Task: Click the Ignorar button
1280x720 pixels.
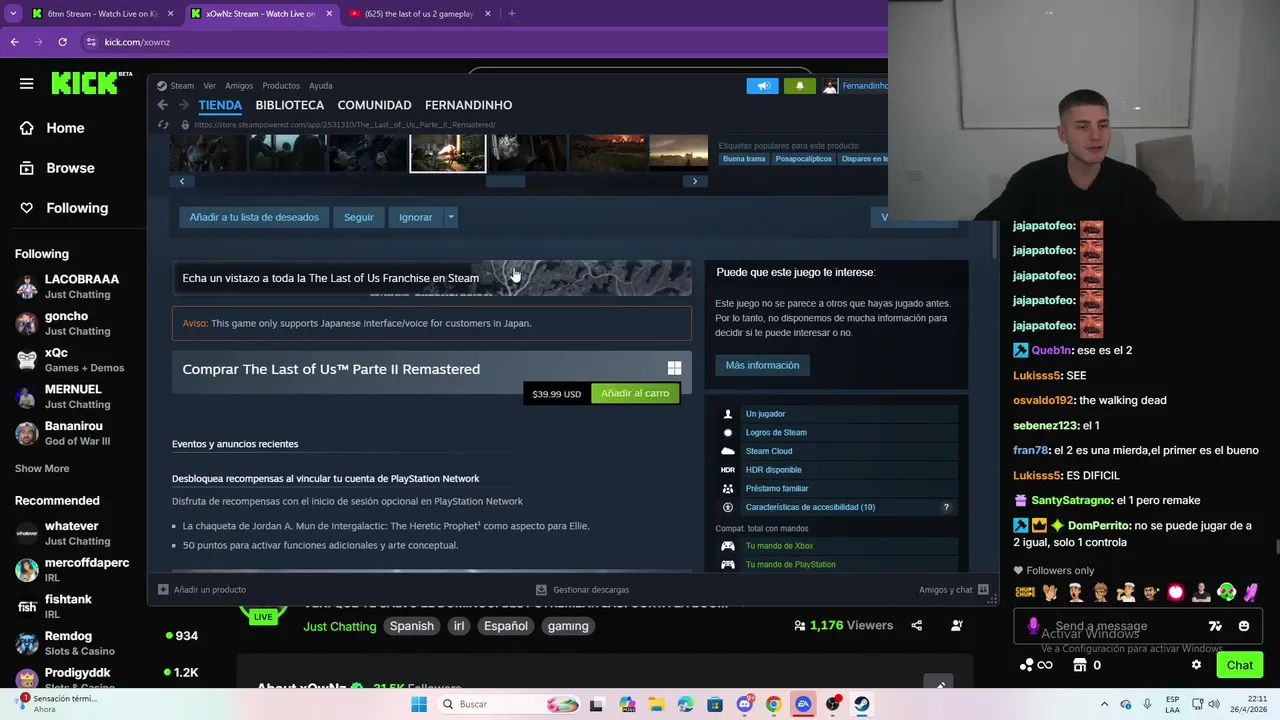Action: coord(416,217)
